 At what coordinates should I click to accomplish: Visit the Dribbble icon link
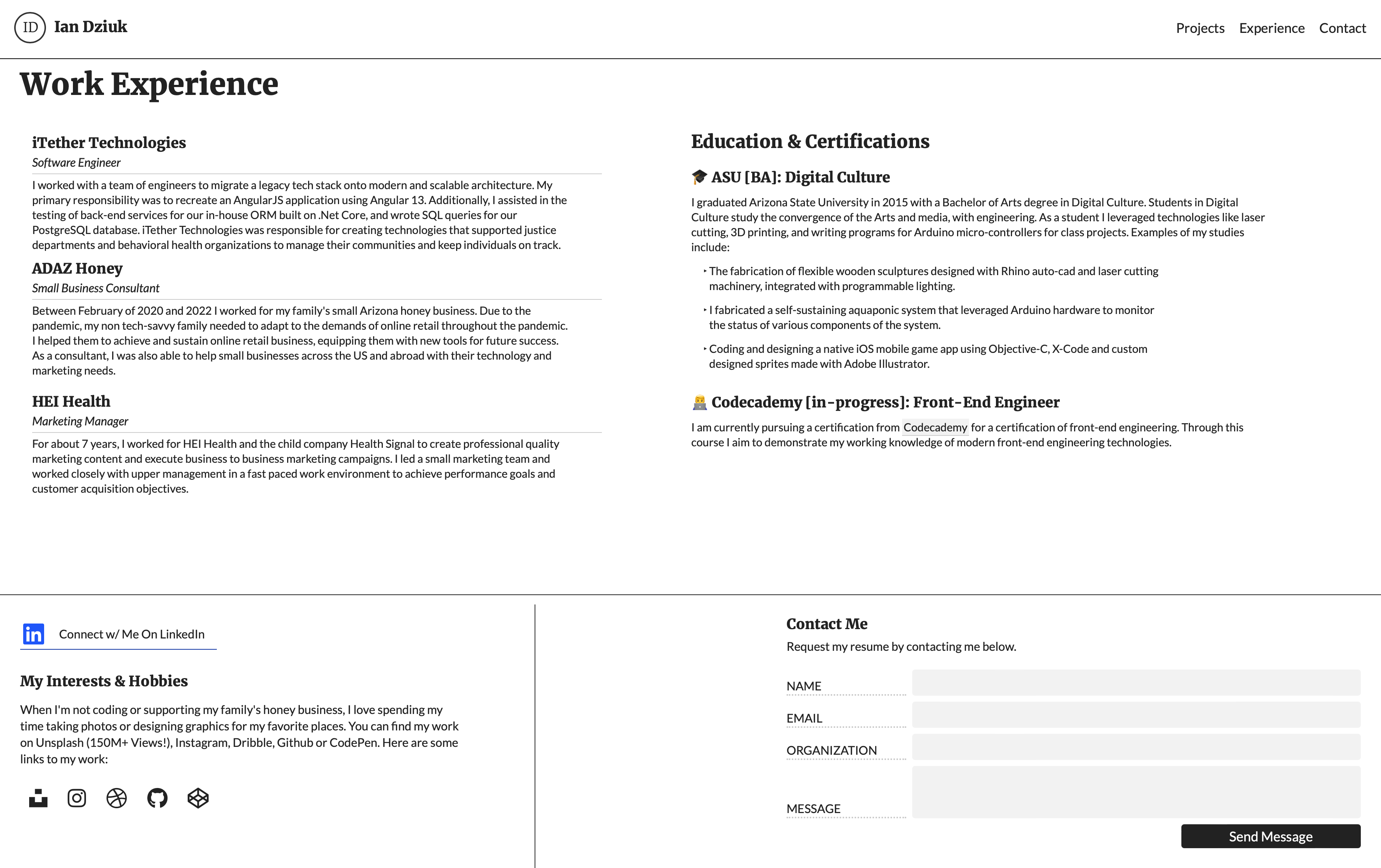(116, 798)
